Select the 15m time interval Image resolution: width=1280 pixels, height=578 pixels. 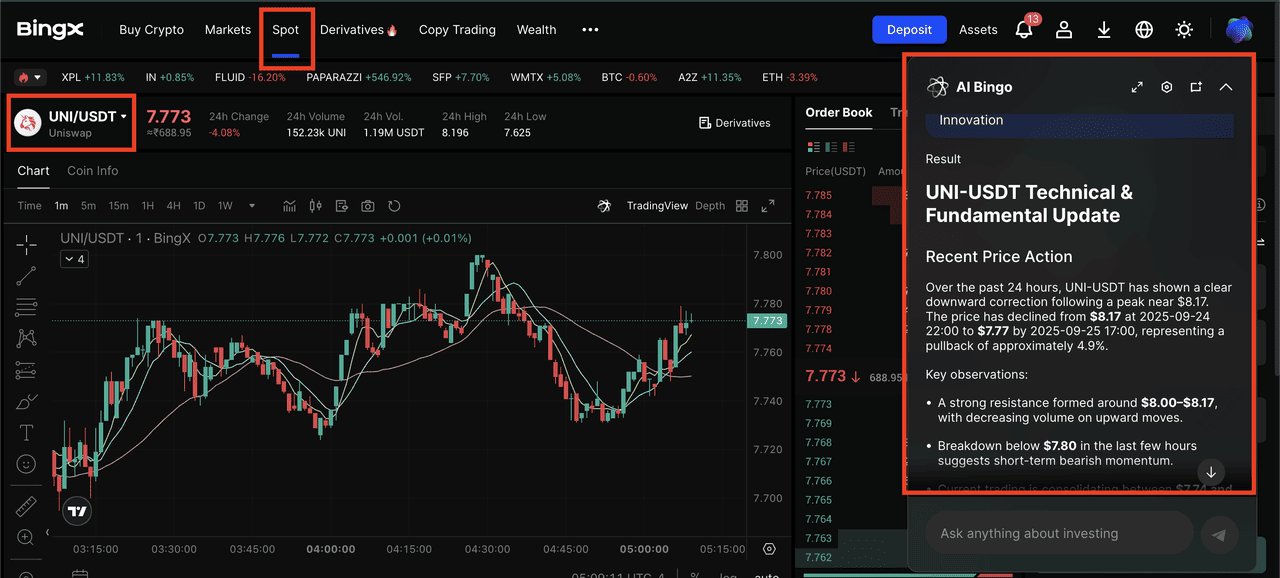119,206
